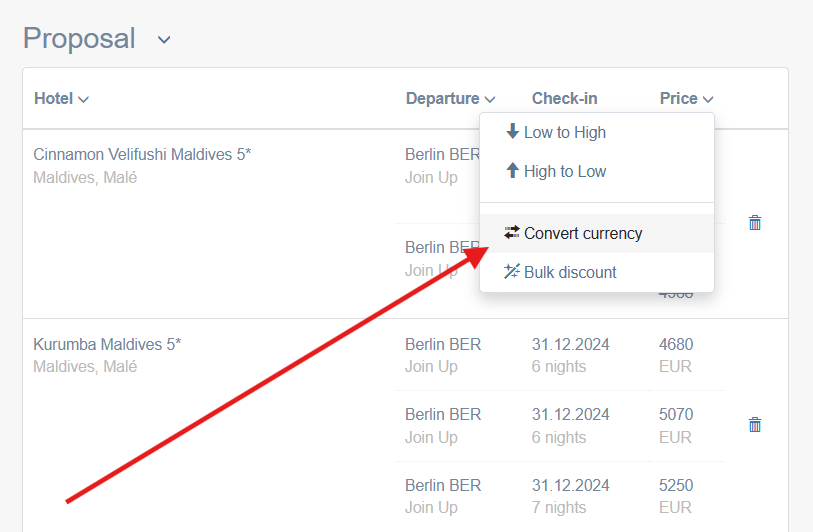Click the Low to High arrow icon

[512, 132]
